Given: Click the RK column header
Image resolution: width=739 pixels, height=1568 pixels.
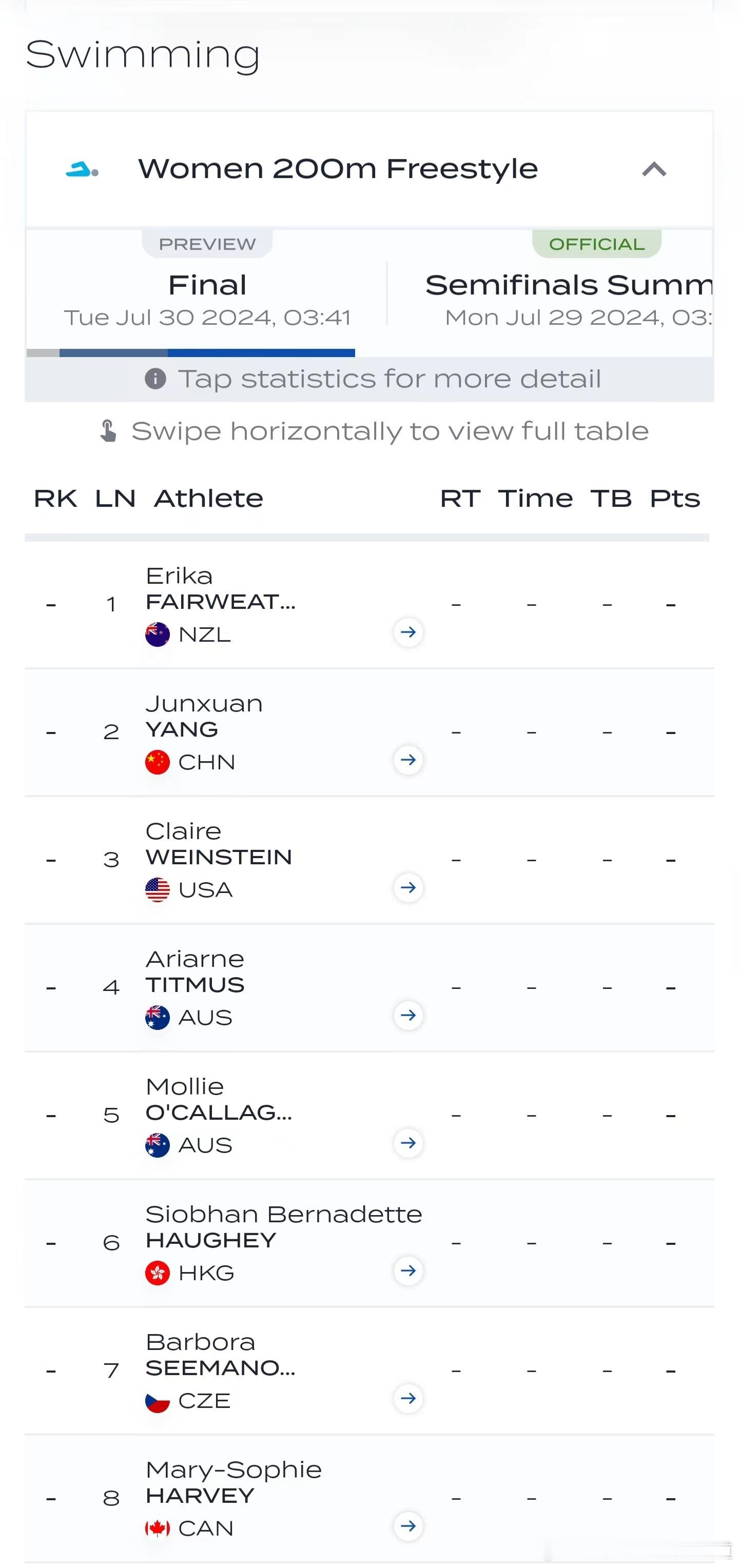Looking at the screenshot, I should (x=55, y=499).
